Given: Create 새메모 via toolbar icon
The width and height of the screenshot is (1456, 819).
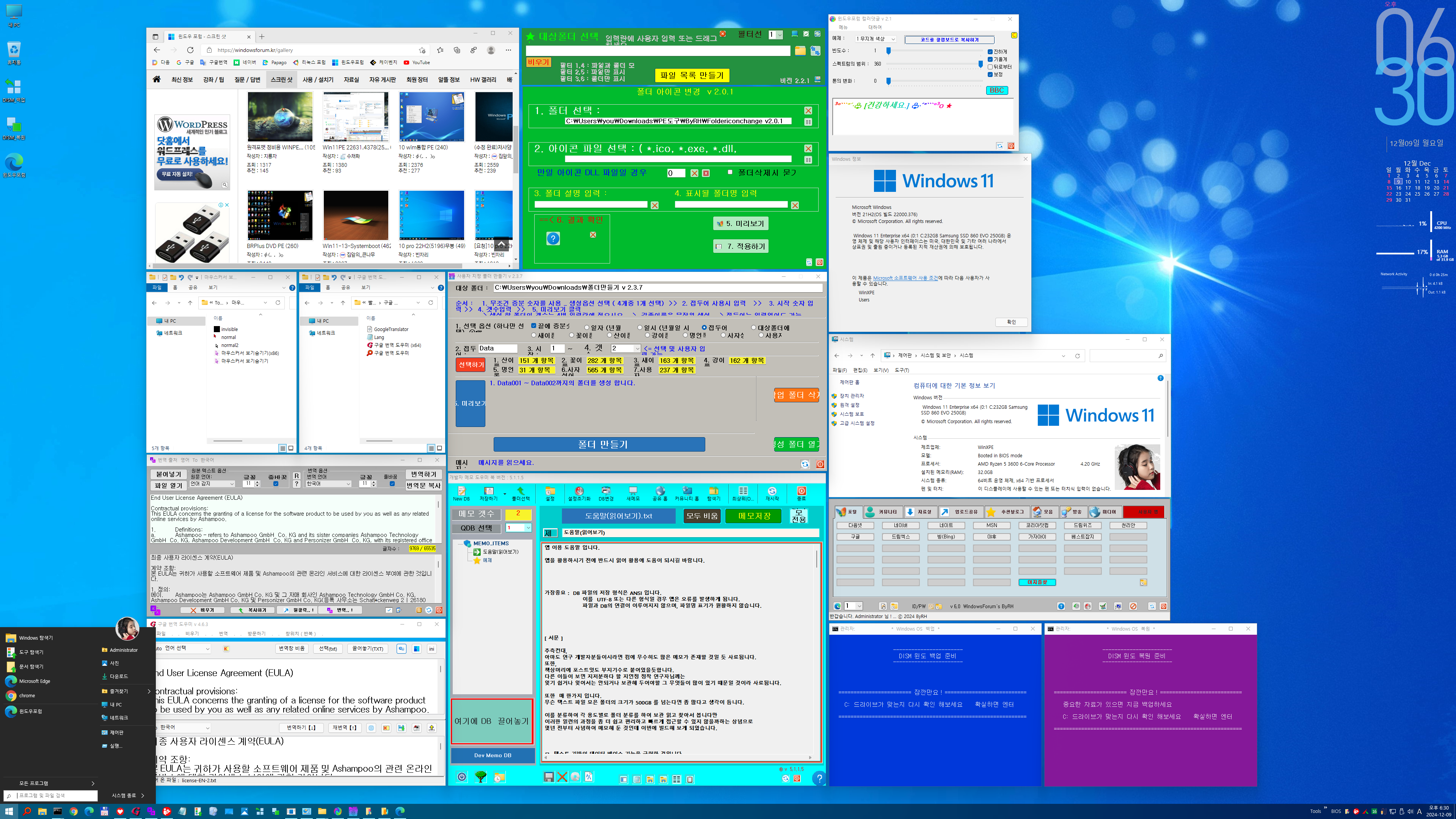Looking at the screenshot, I should [632, 493].
